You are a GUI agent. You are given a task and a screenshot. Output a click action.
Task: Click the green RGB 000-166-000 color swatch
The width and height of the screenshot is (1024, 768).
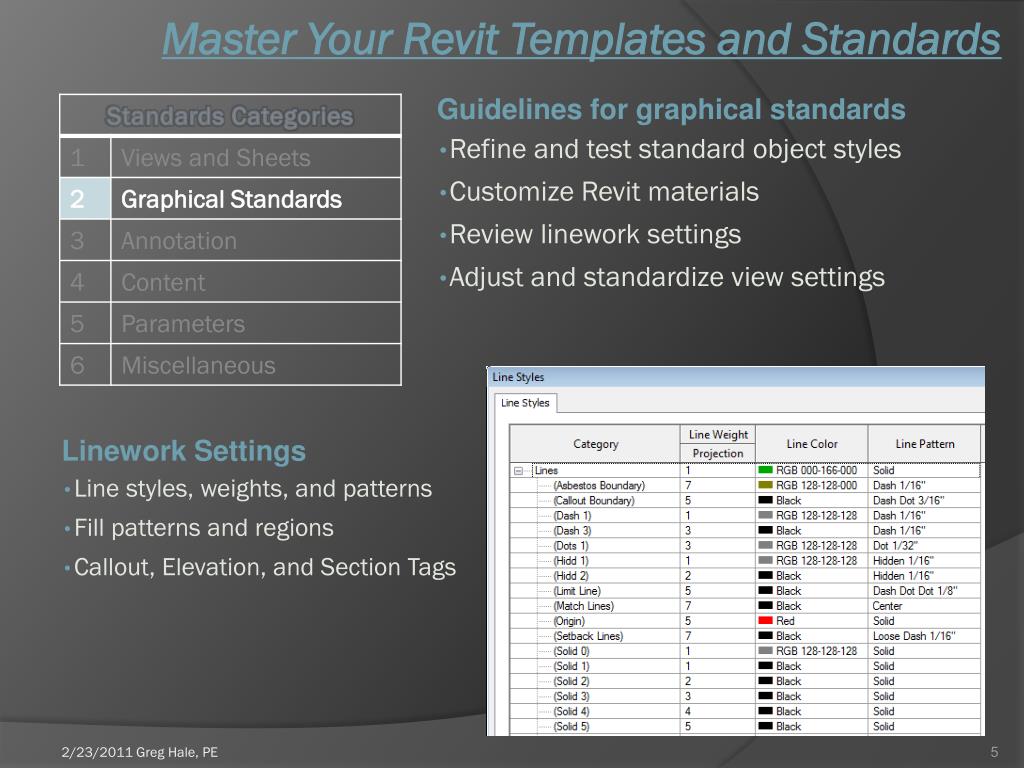tap(765, 470)
